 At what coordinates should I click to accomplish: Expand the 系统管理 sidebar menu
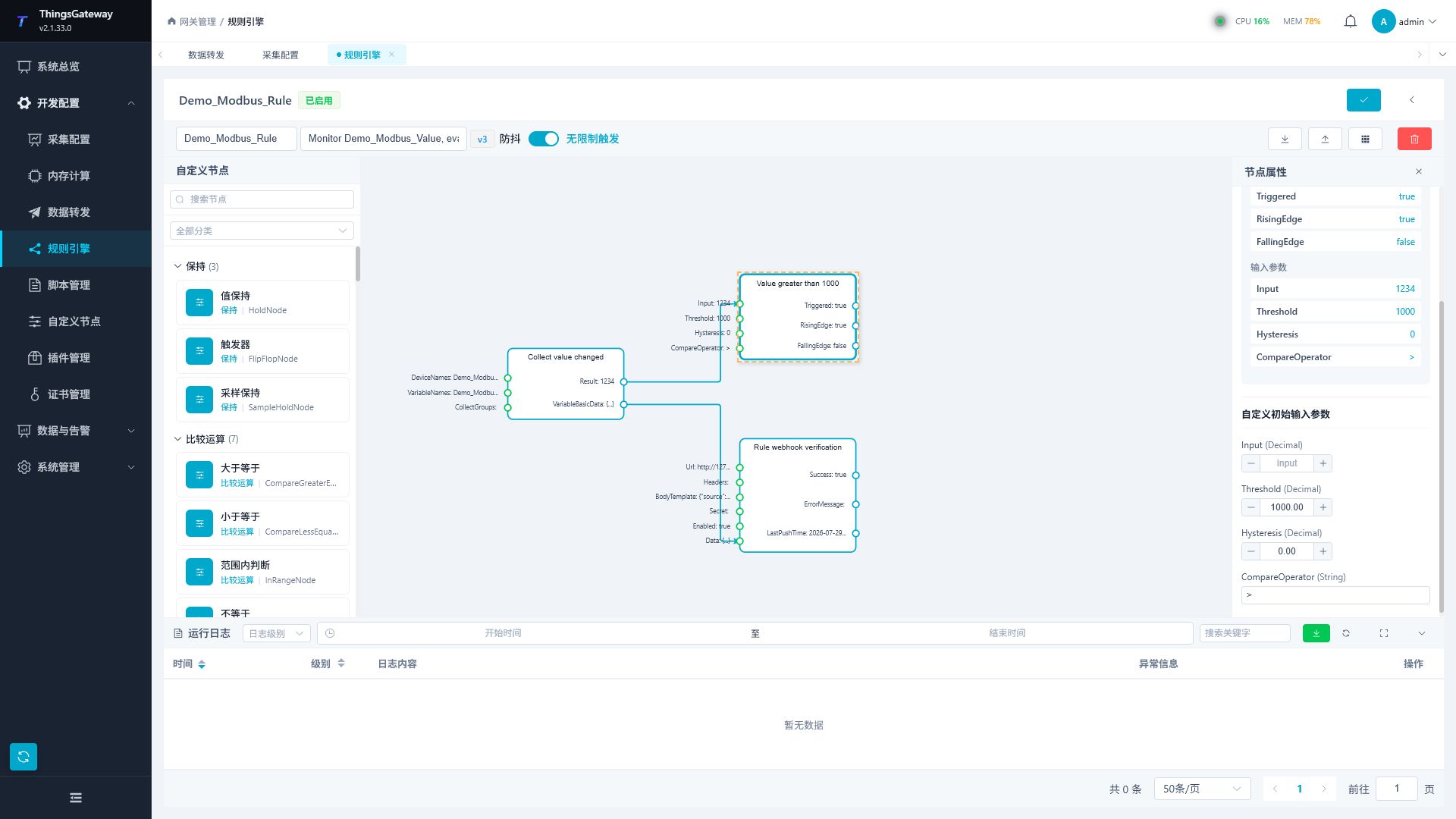pyautogui.click(x=76, y=467)
